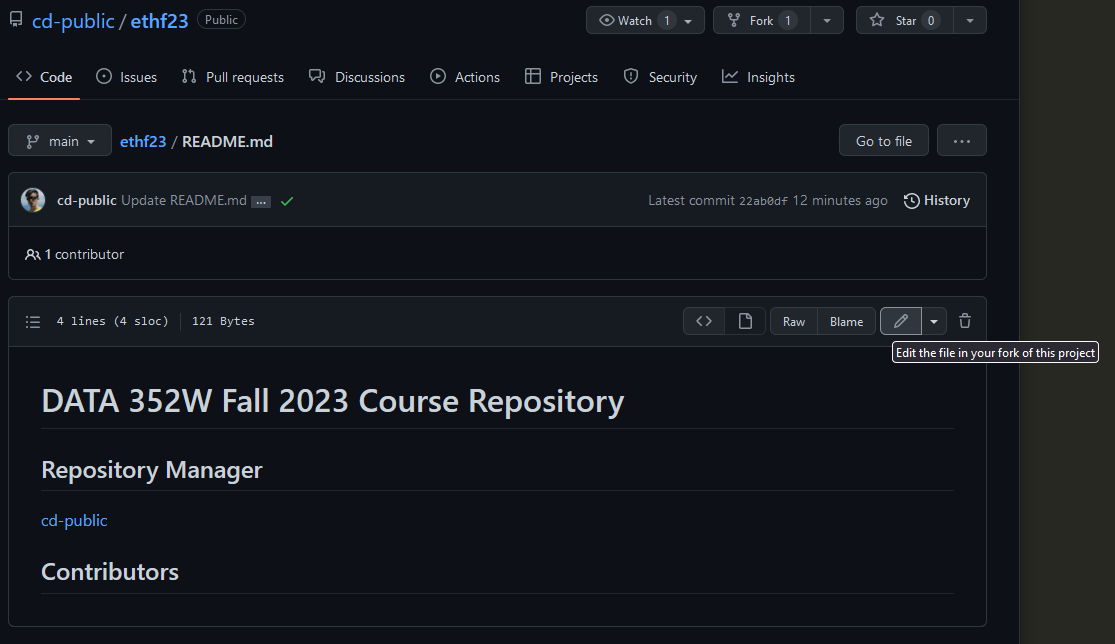Screen dimensions: 1115x644
Task: Switch to rendered file view icon
Action: coord(745,321)
